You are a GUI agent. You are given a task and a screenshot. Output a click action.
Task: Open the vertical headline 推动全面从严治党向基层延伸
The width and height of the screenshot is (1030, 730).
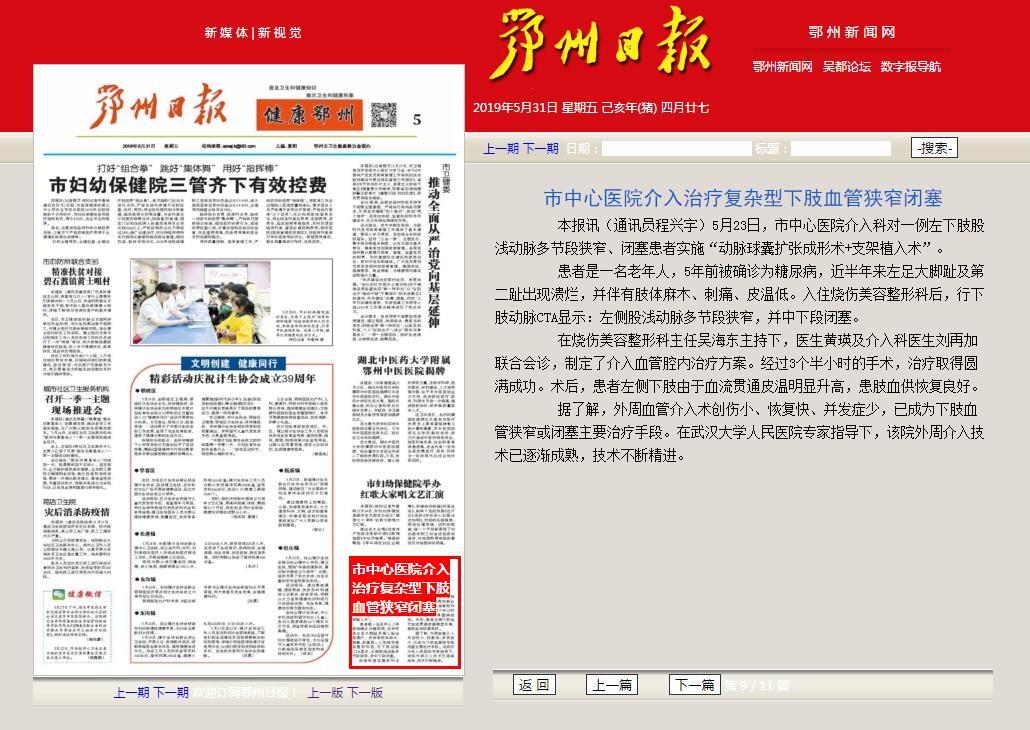434,252
